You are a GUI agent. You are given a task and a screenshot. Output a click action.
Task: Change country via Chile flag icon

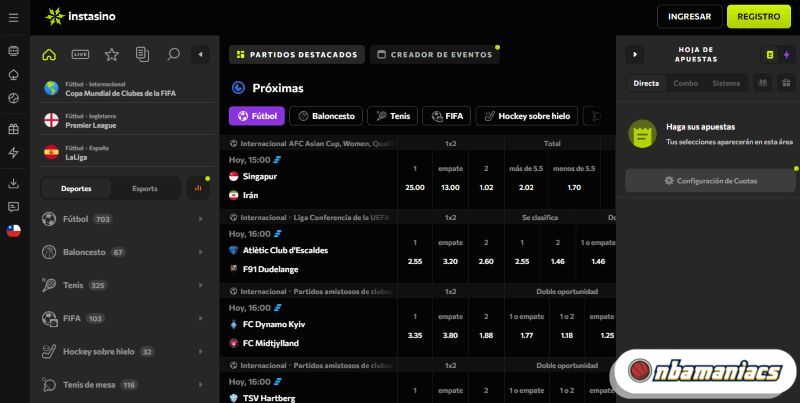(x=14, y=231)
